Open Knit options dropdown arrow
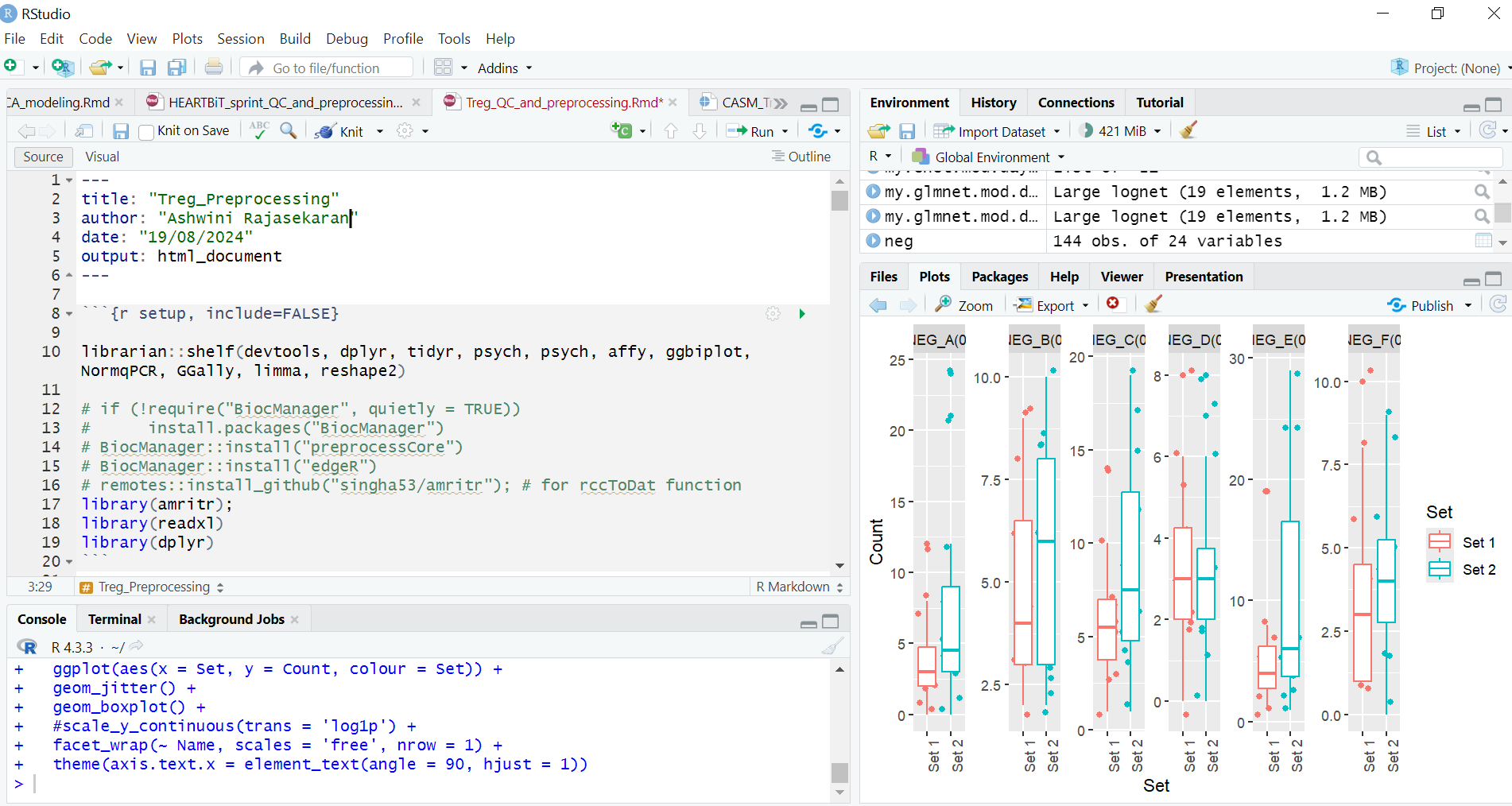The height and width of the screenshot is (806, 1512). pyautogui.click(x=380, y=132)
